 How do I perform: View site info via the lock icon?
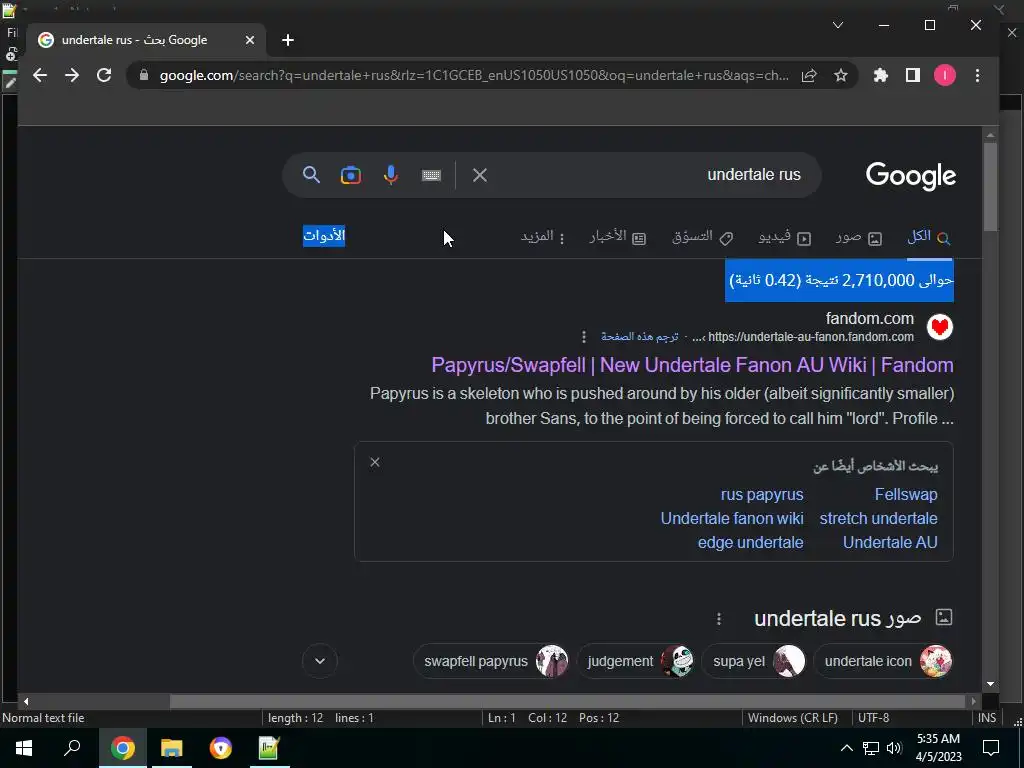click(x=144, y=75)
